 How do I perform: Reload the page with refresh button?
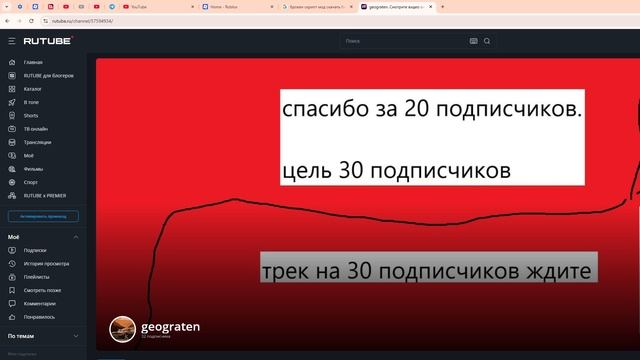coord(31,21)
